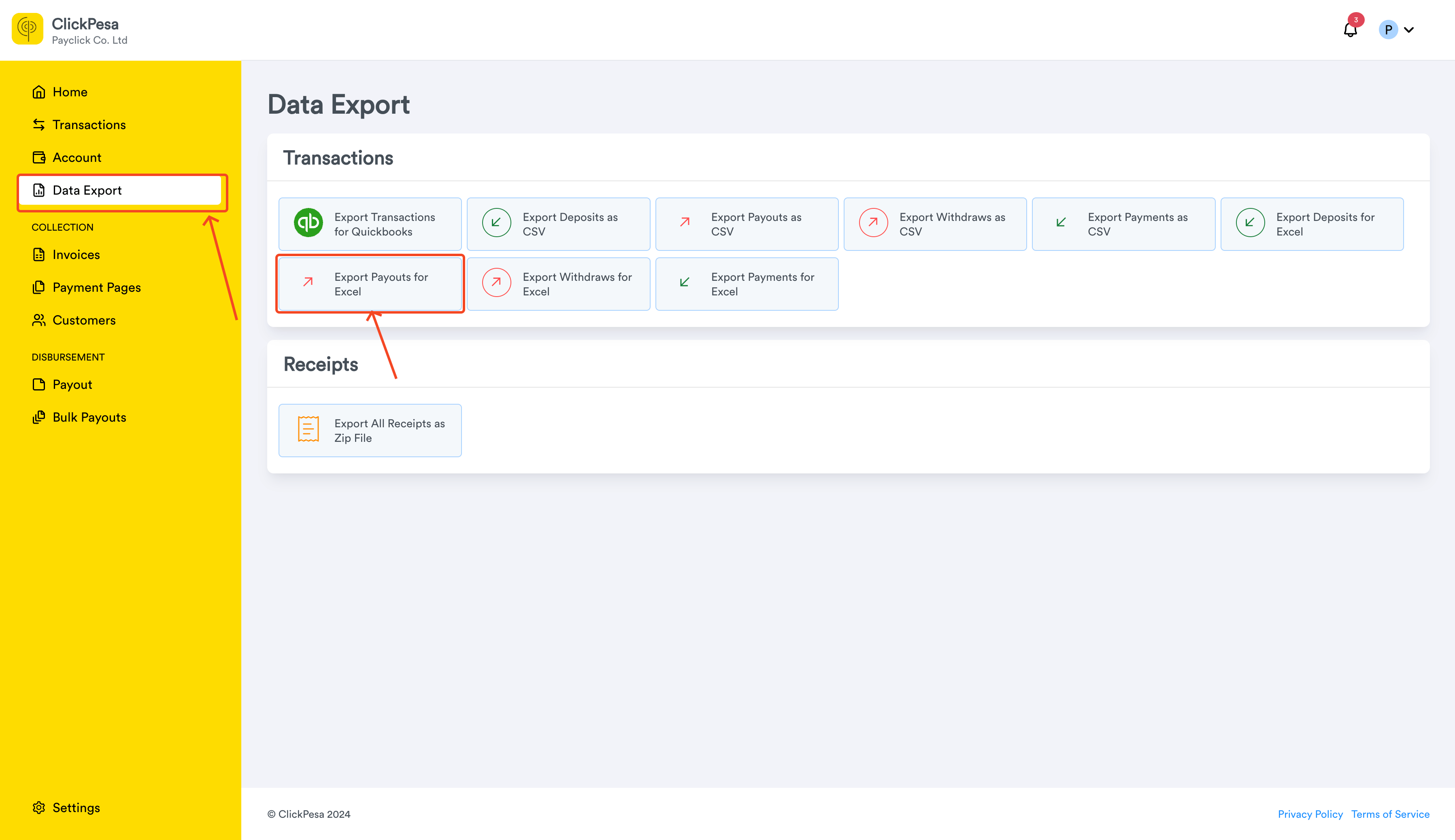Click the QuickBooks green logo icon
The width and height of the screenshot is (1455, 840).
coord(308,223)
